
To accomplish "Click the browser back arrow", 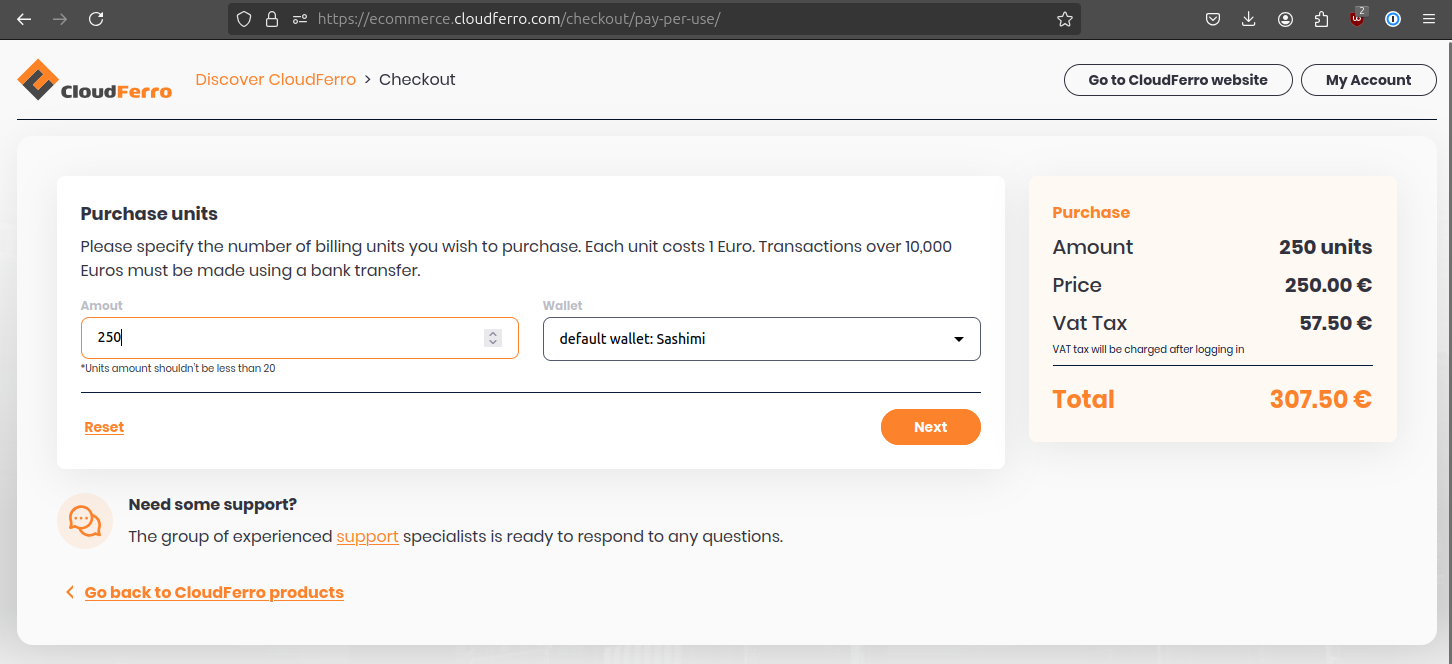I will [x=24, y=19].
